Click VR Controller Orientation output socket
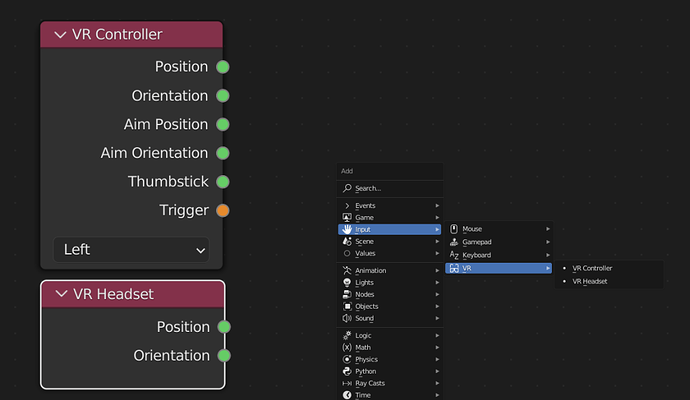Viewport: 690px width, 400px height. pyautogui.click(x=223, y=95)
